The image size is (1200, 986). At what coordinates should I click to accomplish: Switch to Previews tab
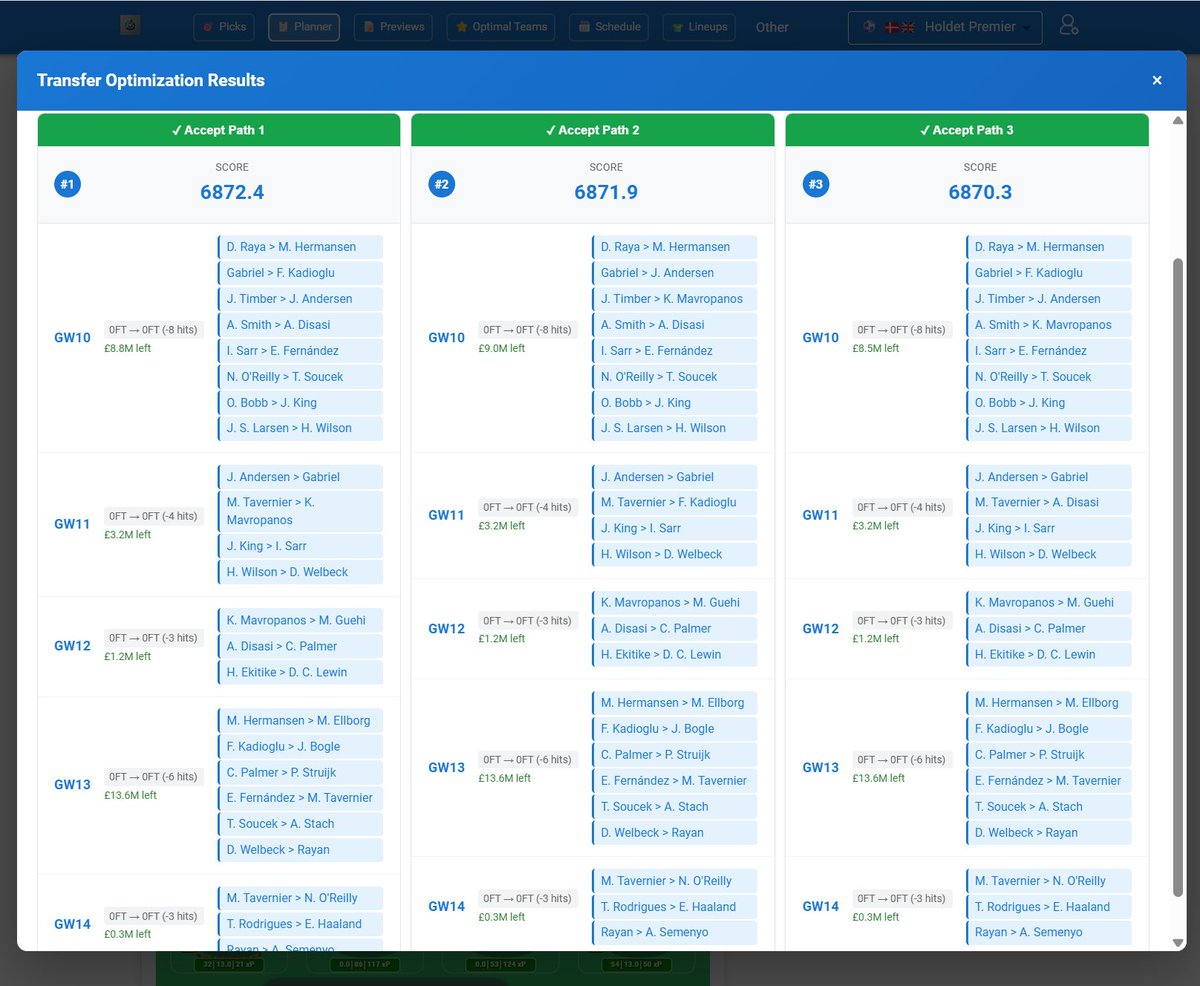(392, 27)
